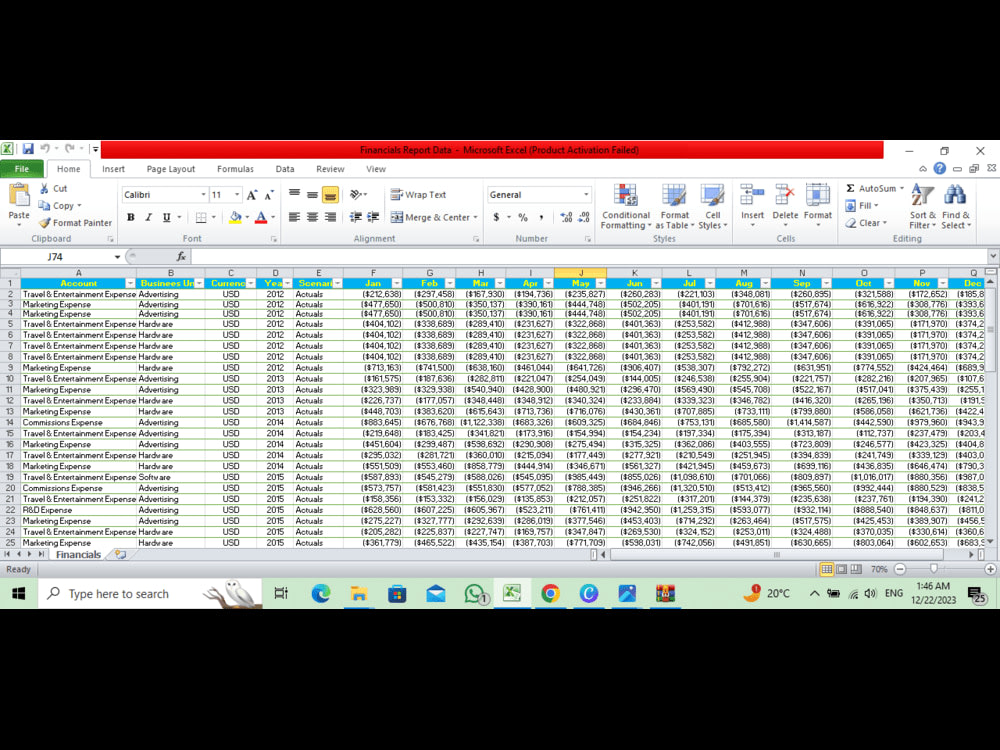Screen dimensions: 1000x750
Task: Open the Cell Styles gallery
Action: 712,207
